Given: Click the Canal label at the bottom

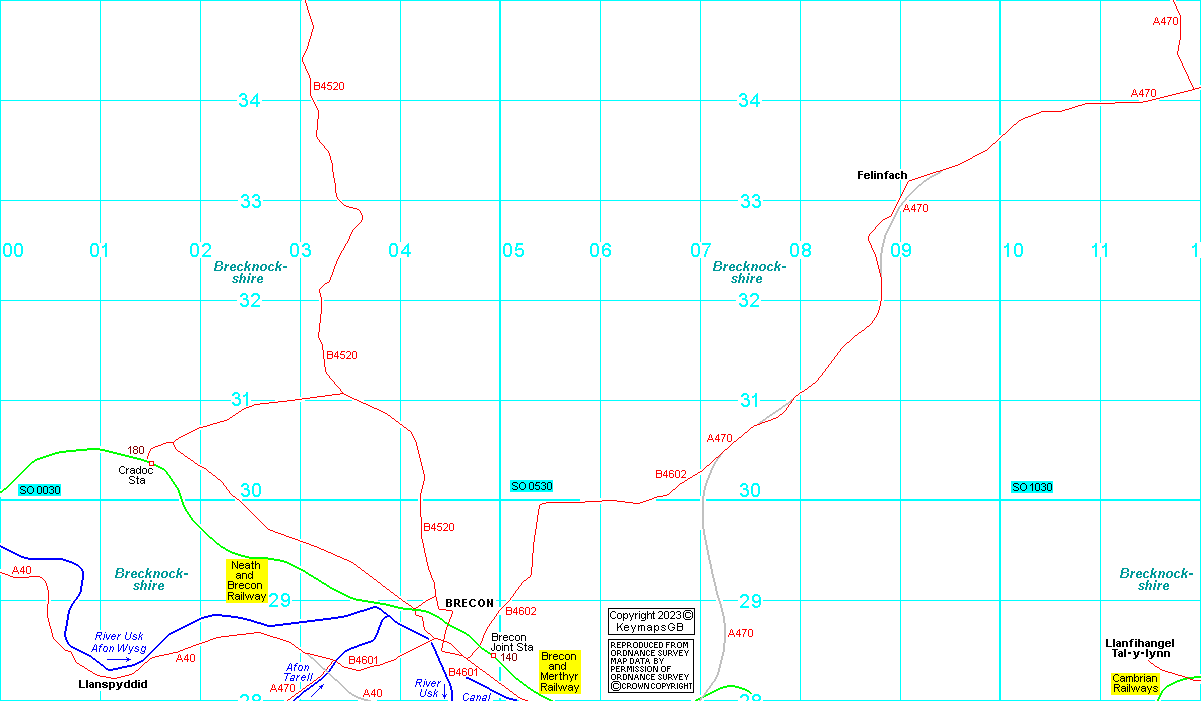Looking at the screenshot, I should coord(476,697).
